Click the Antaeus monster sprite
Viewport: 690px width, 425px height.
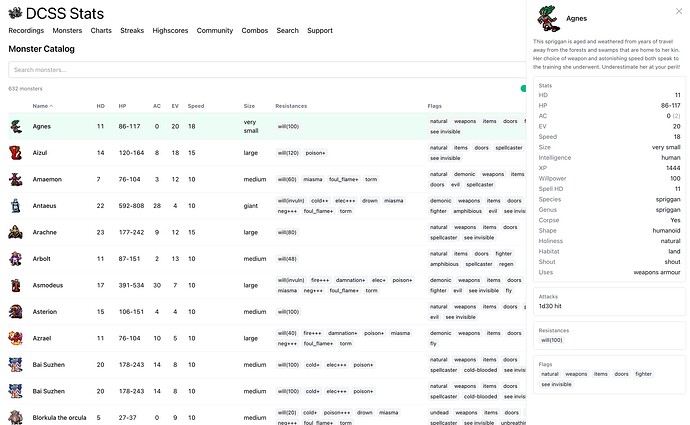tap(15, 205)
